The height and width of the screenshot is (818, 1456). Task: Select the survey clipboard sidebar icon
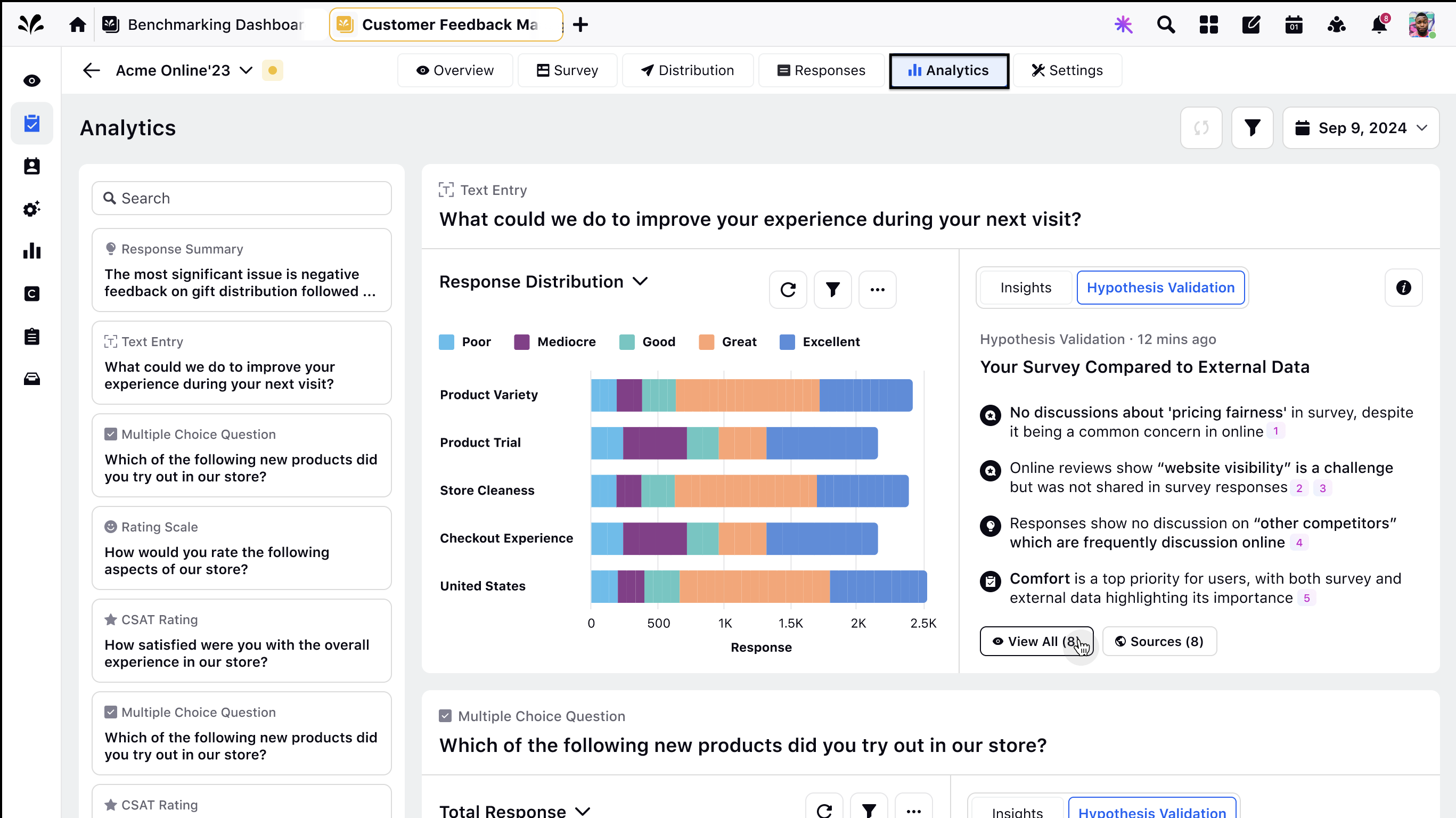point(31,123)
